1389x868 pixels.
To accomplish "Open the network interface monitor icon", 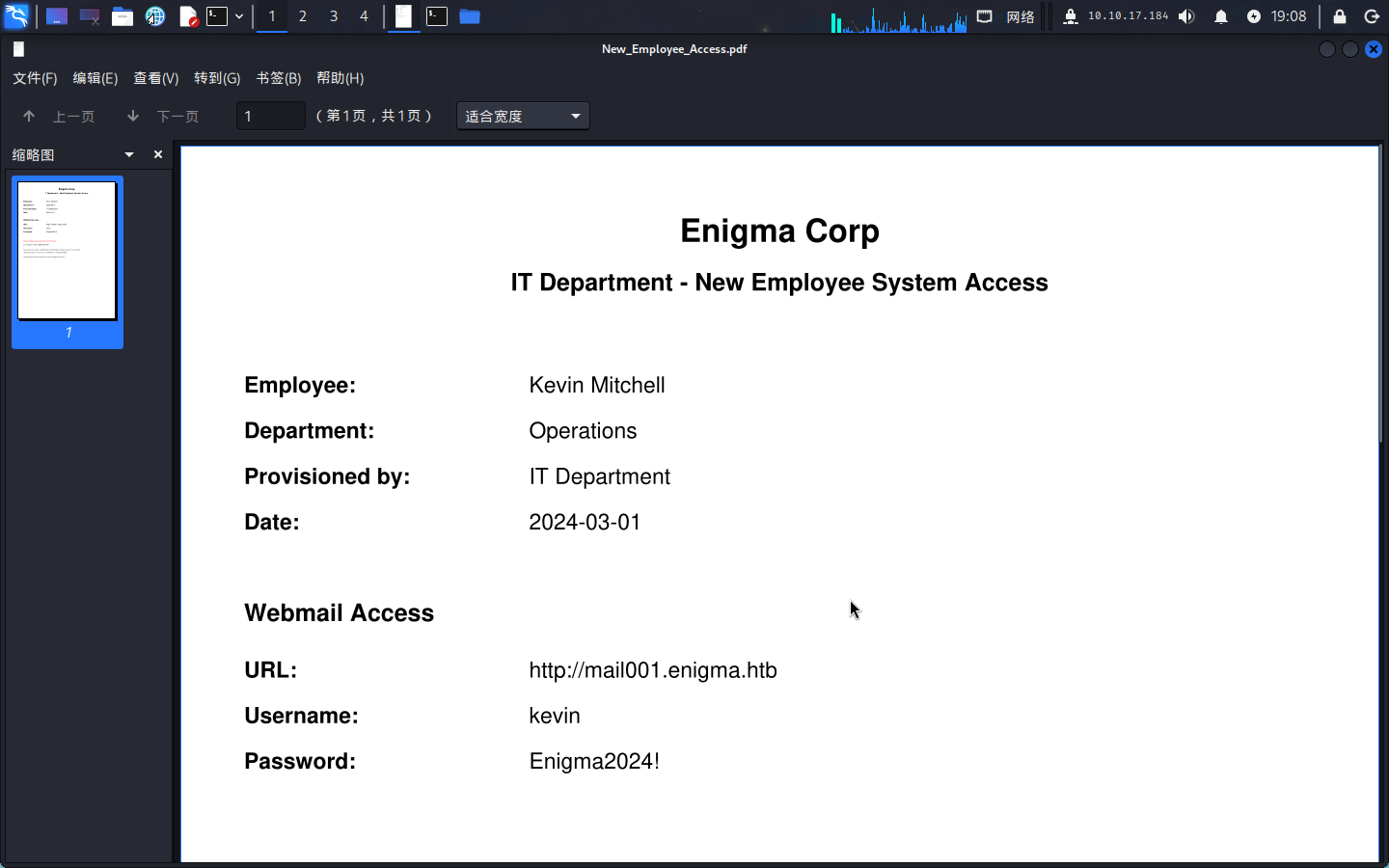I will pyautogui.click(x=985, y=16).
